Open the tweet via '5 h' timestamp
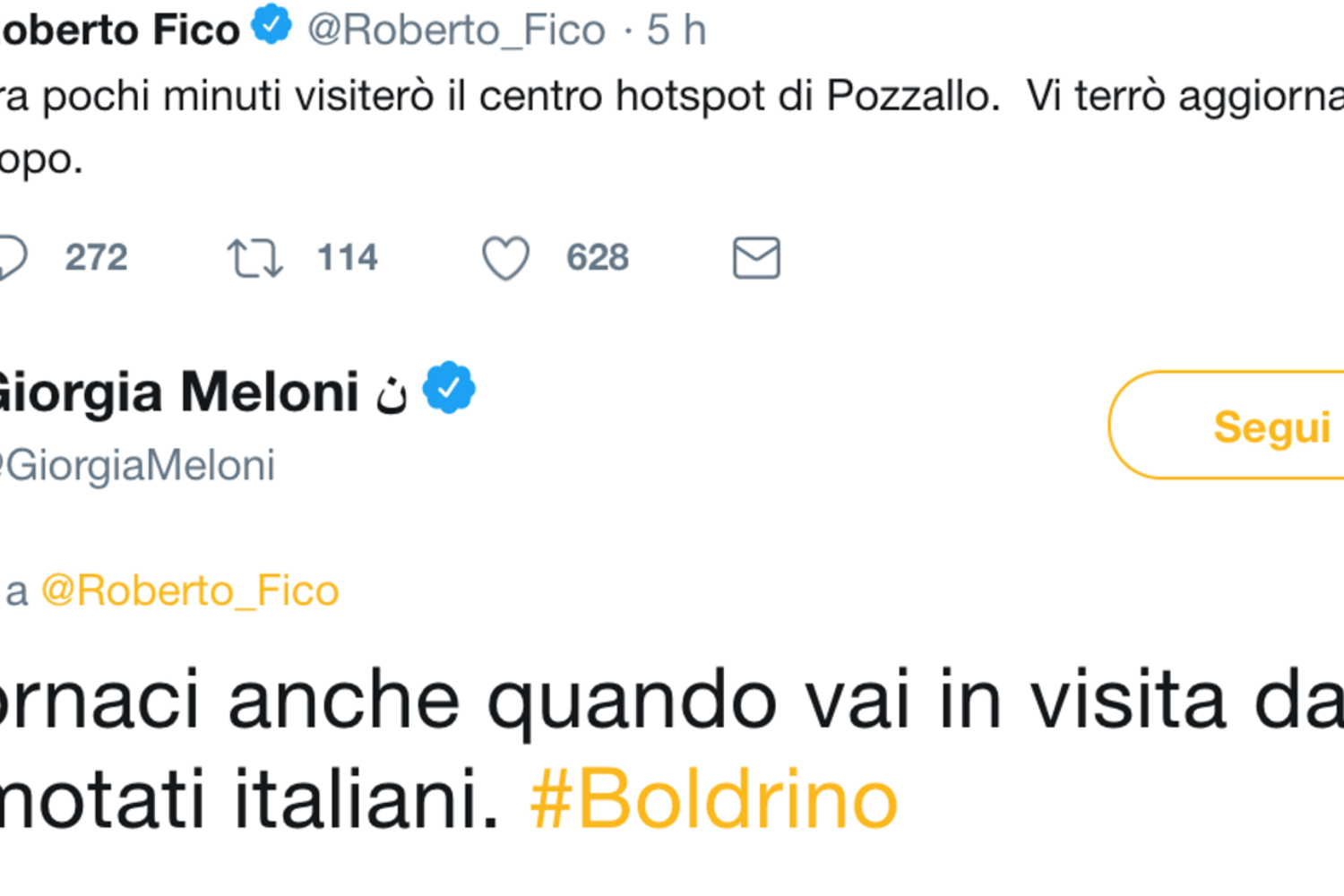This screenshot has width=1344, height=896. pyautogui.click(x=676, y=30)
